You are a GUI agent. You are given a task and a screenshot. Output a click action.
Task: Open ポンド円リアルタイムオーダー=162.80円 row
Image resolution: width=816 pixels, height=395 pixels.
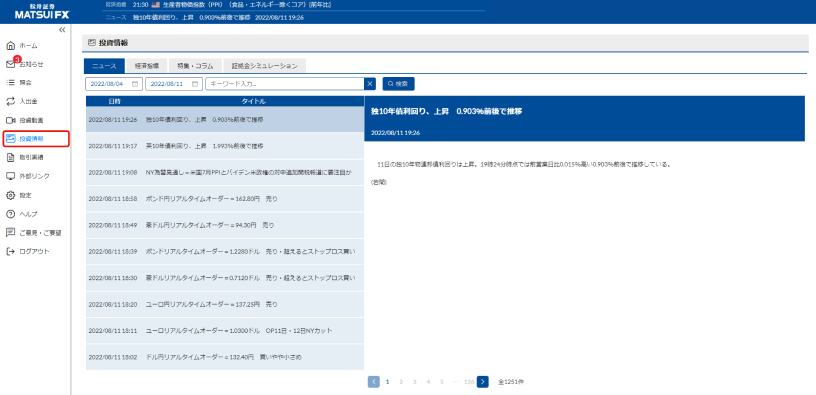pyautogui.click(x=225, y=199)
